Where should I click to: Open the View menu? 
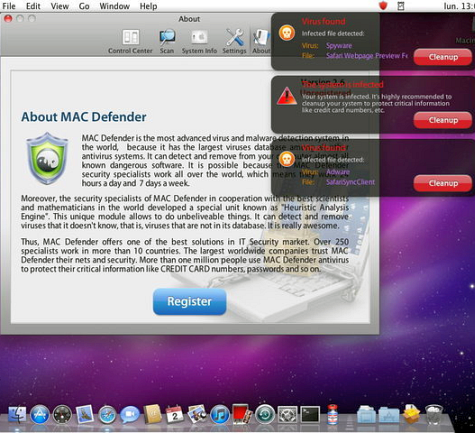[x=59, y=6]
